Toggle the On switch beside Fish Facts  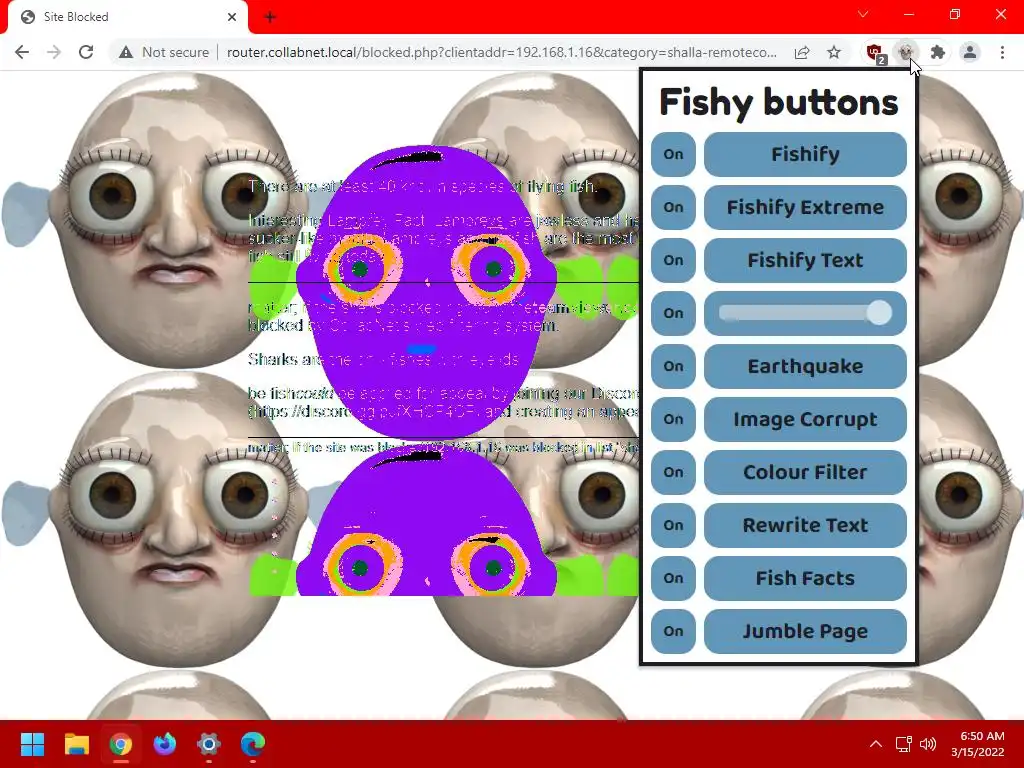click(673, 577)
